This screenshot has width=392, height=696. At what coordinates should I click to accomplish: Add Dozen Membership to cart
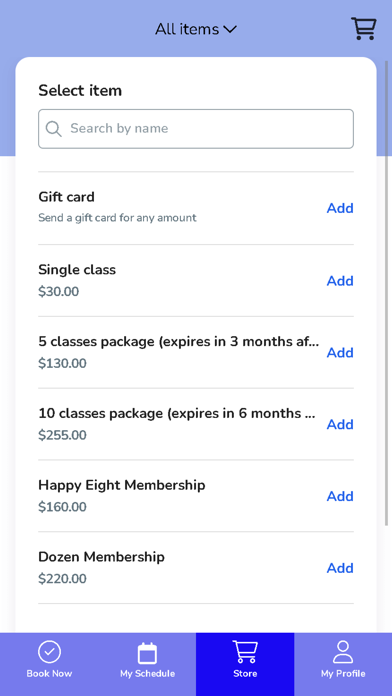point(340,568)
